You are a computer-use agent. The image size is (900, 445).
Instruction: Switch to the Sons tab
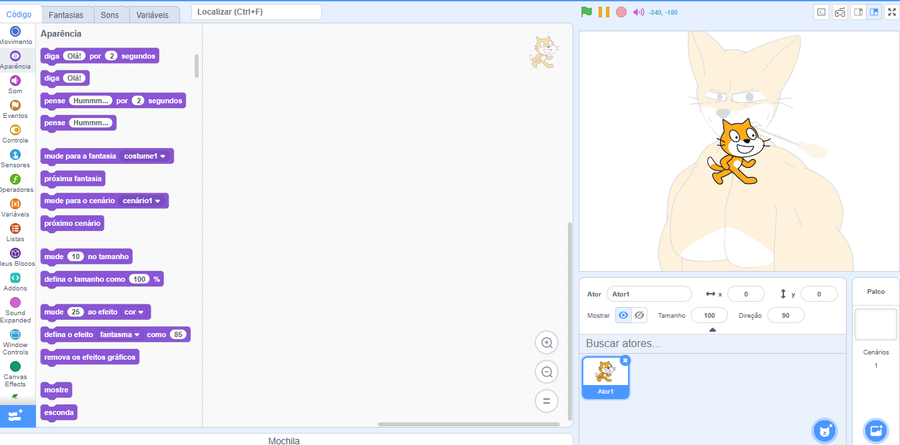point(110,15)
